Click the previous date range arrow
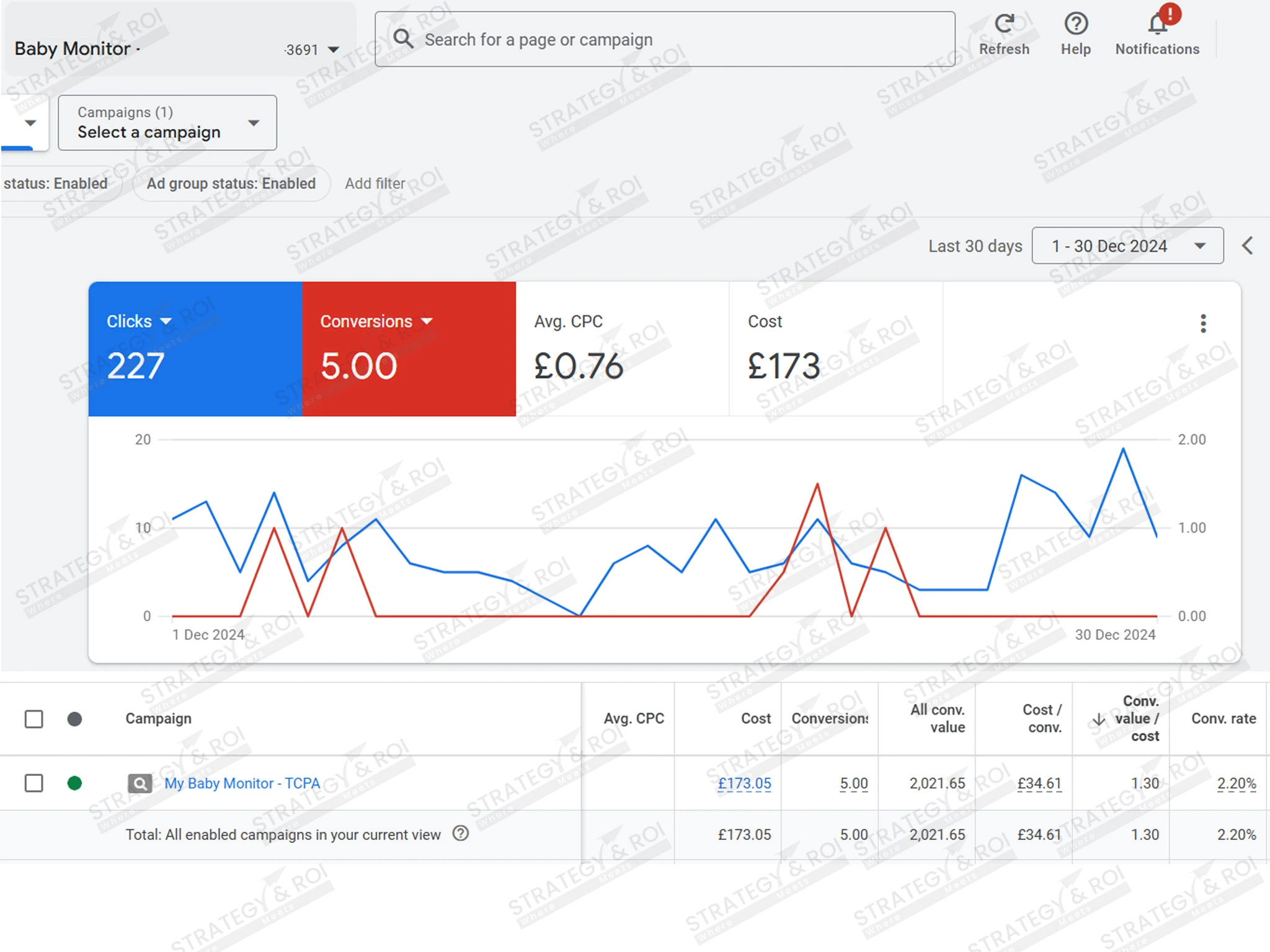This screenshot has width=1270, height=952. tap(1248, 246)
